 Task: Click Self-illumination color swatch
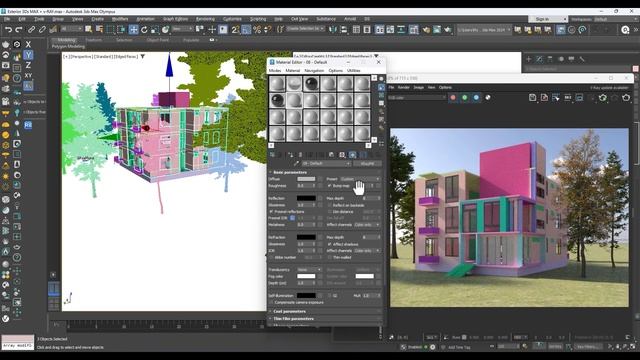click(306, 296)
